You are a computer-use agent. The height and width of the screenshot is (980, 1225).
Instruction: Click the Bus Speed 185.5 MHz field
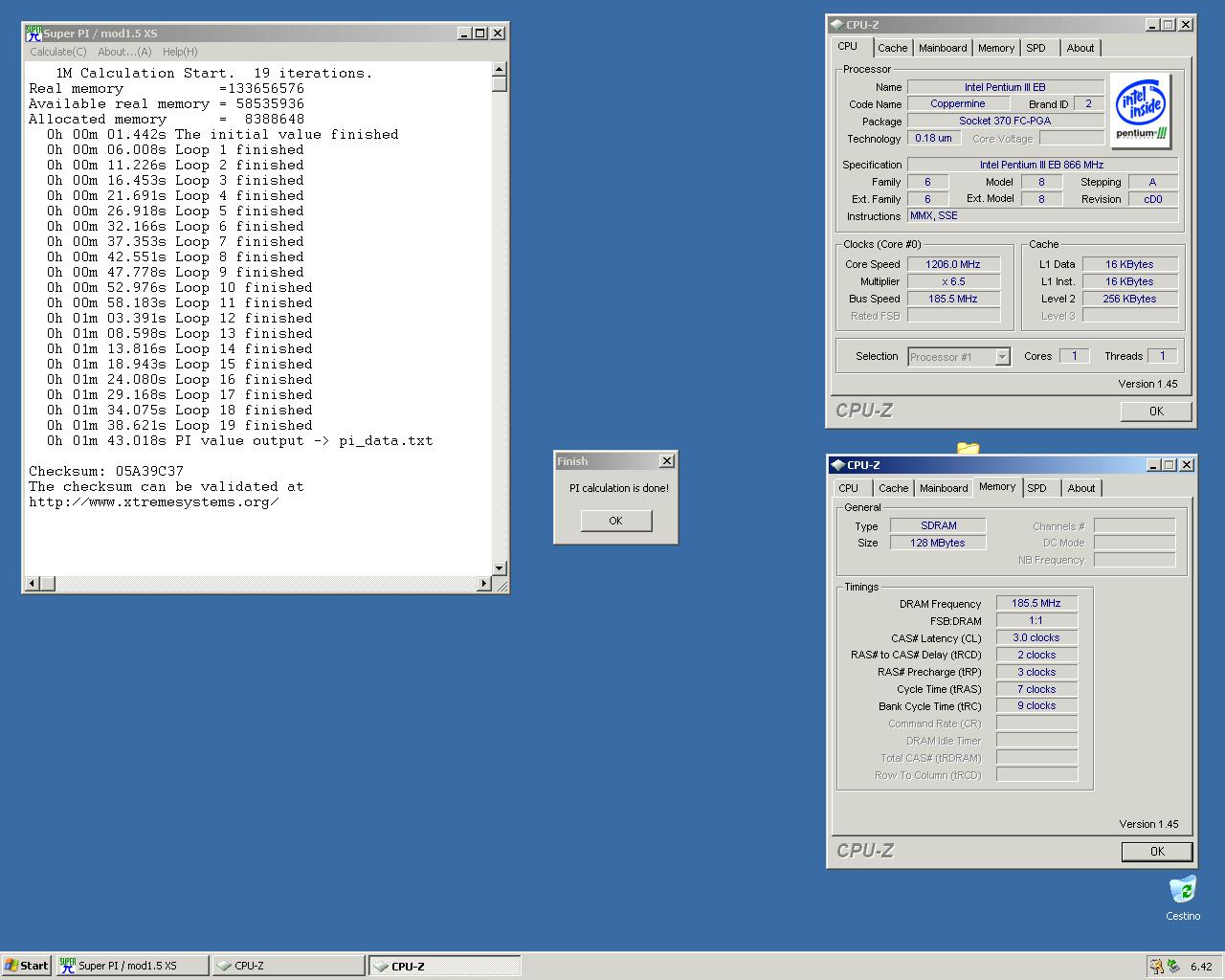click(953, 299)
